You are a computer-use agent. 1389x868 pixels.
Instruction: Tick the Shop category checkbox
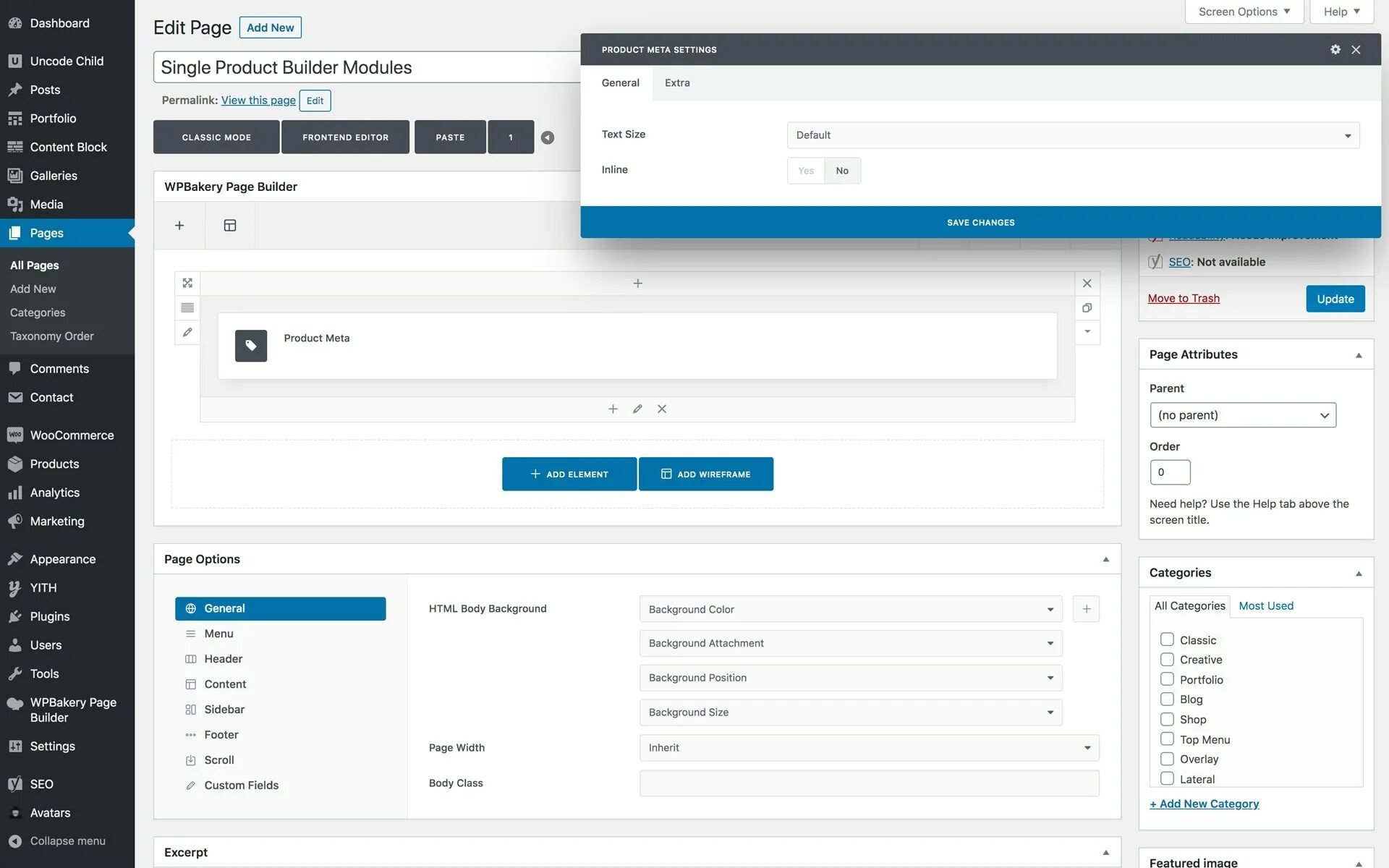pos(1167,719)
